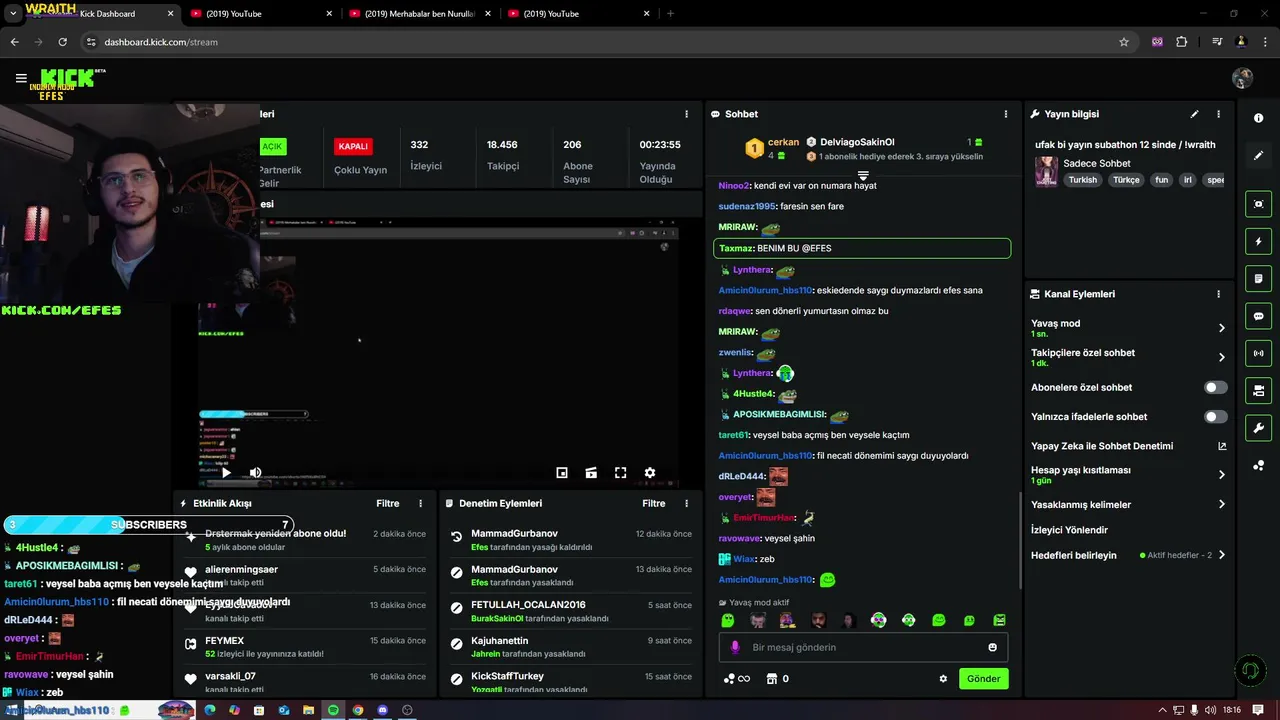
Task: Open chat settings gear icon
Action: (943, 678)
